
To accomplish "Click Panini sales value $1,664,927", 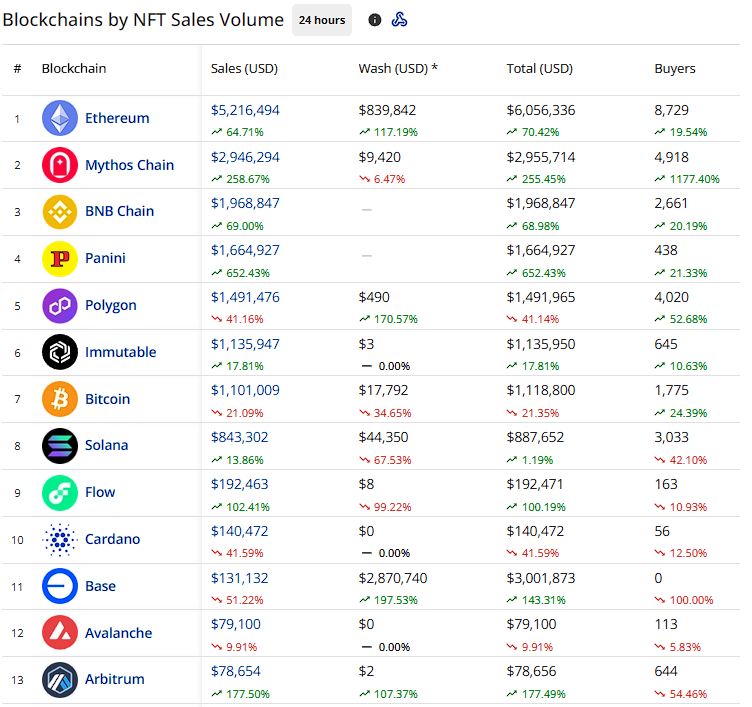I will [x=245, y=250].
